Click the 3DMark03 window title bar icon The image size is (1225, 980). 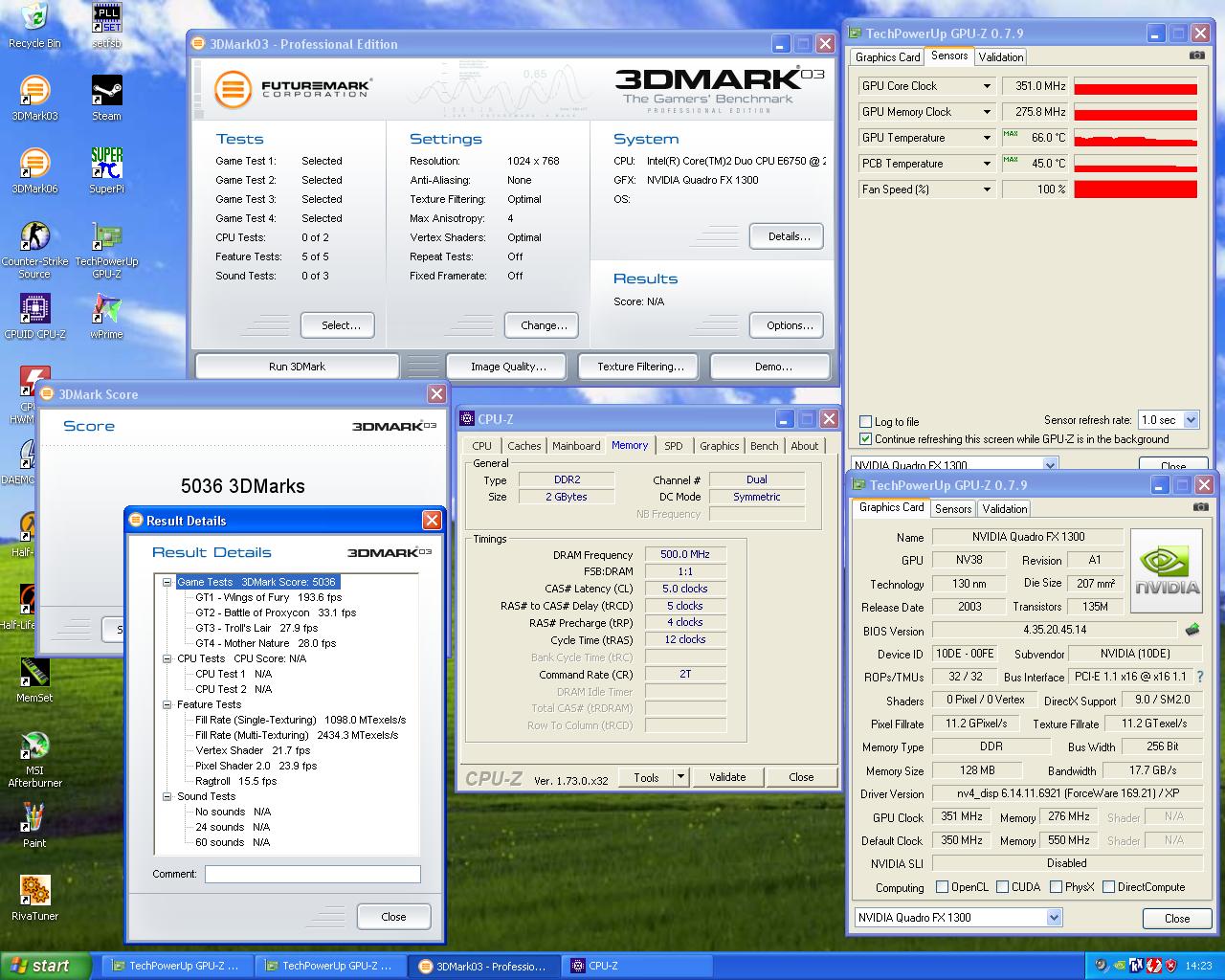[x=198, y=43]
